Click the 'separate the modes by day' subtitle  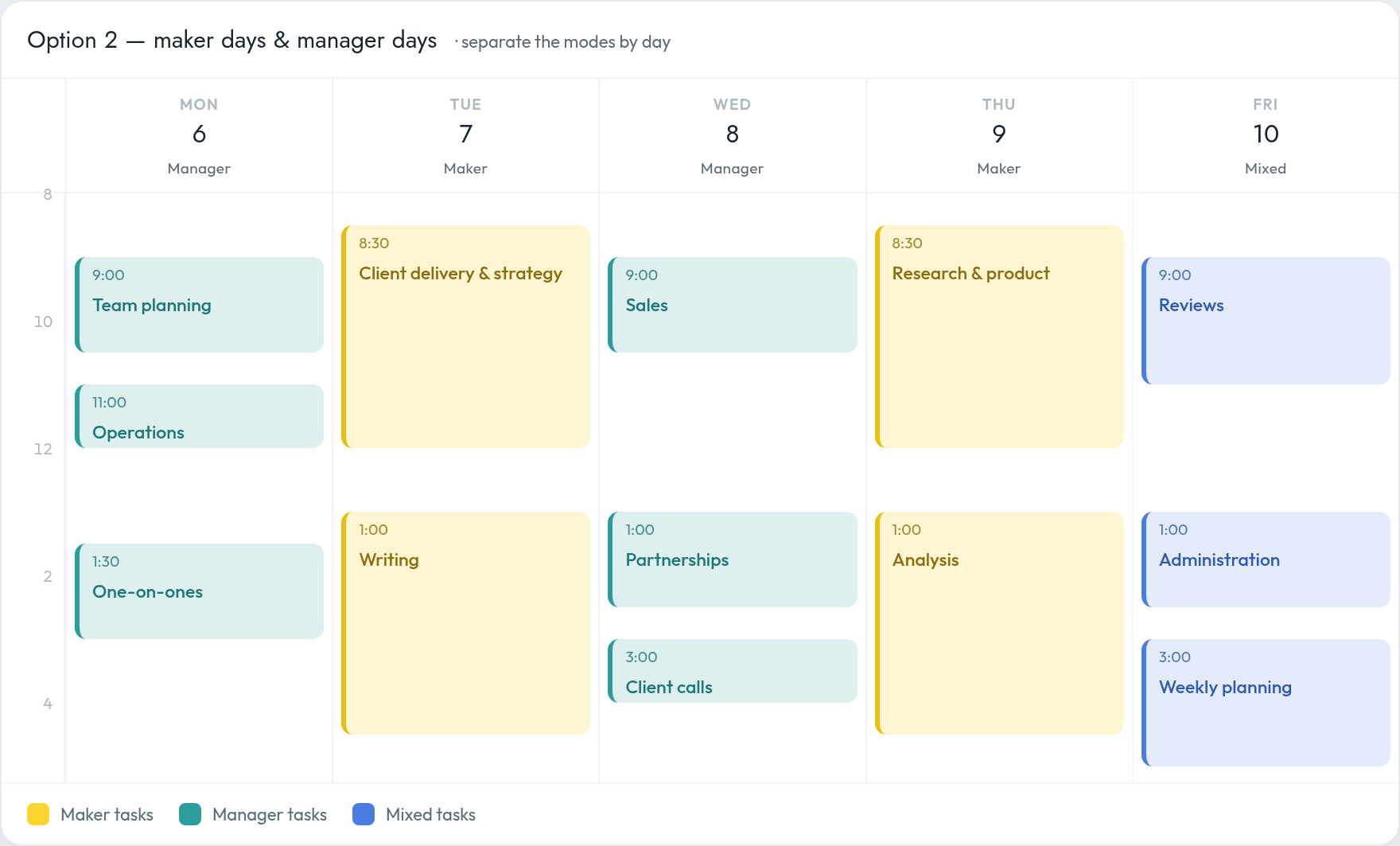coord(566,42)
